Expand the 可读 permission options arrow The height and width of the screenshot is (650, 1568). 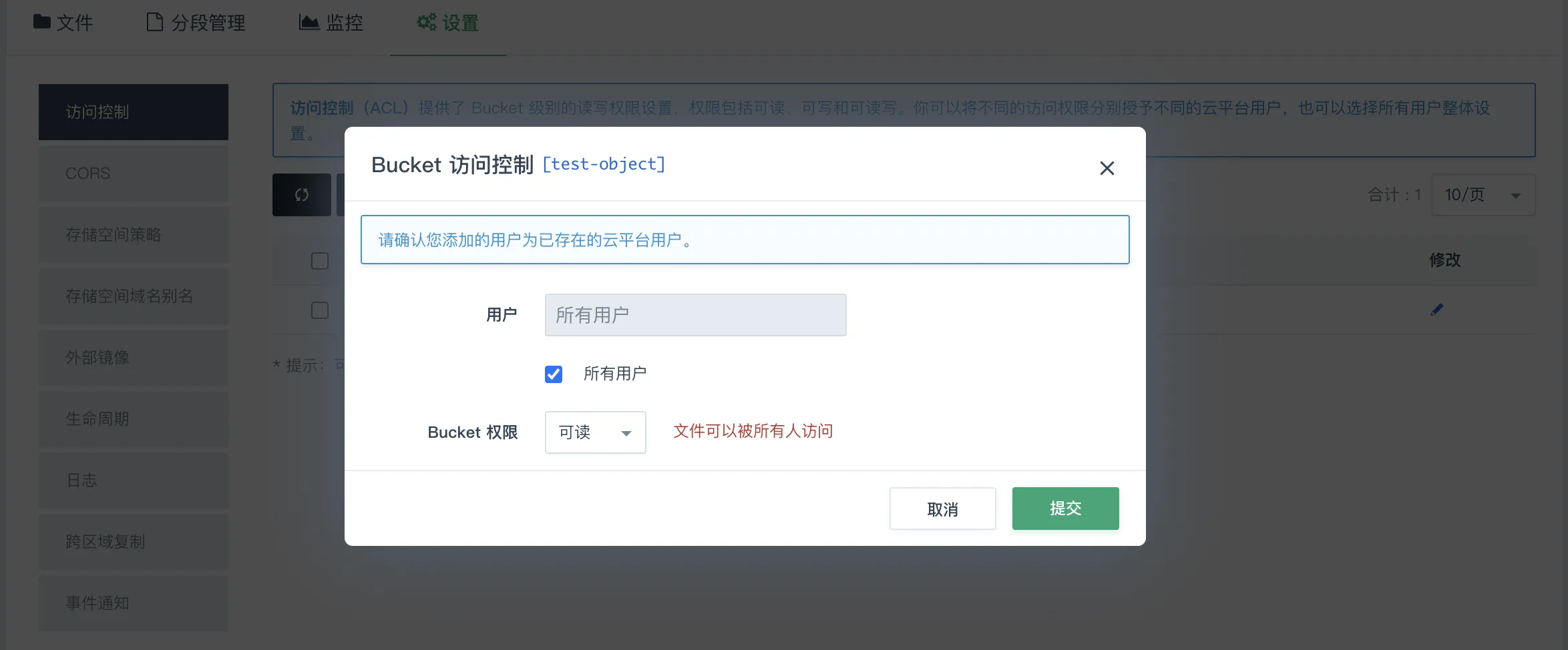click(626, 432)
